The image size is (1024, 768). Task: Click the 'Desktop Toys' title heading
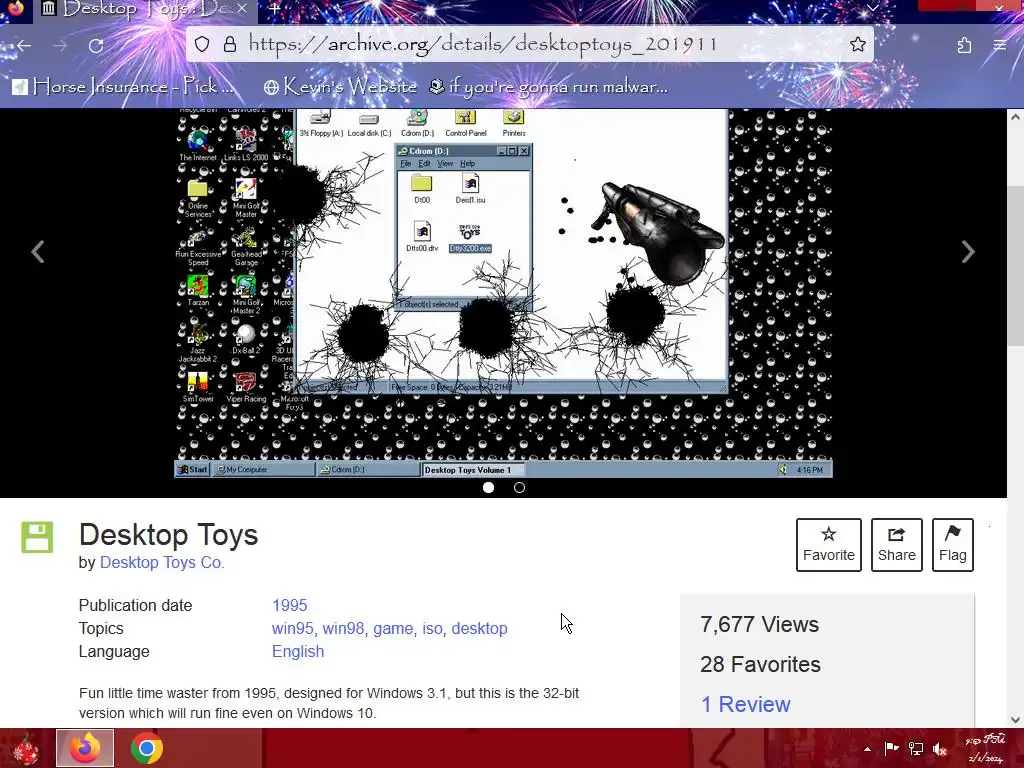[168, 534]
